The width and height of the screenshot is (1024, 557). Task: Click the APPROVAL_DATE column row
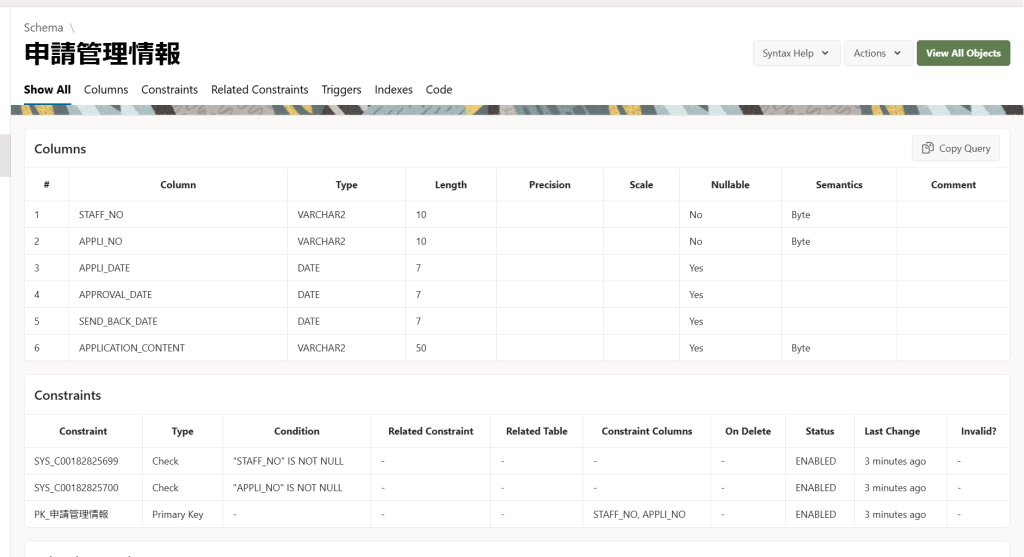click(x=115, y=295)
